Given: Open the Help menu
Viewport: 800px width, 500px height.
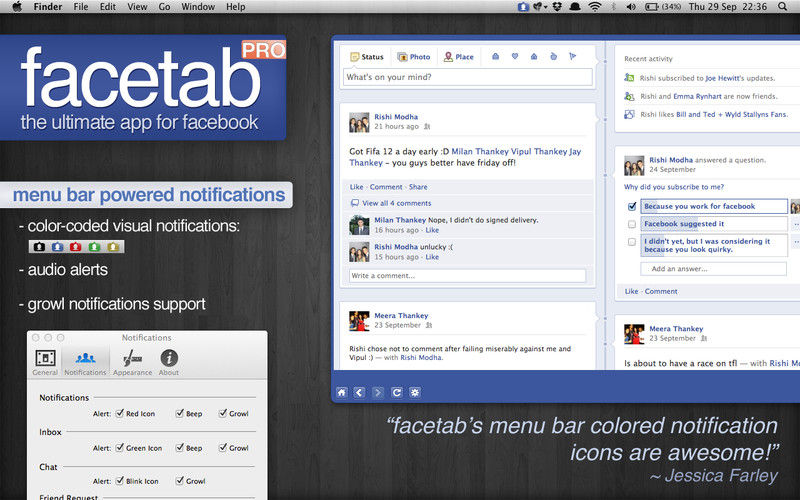Looking at the screenshot, I should coord(236,7).
